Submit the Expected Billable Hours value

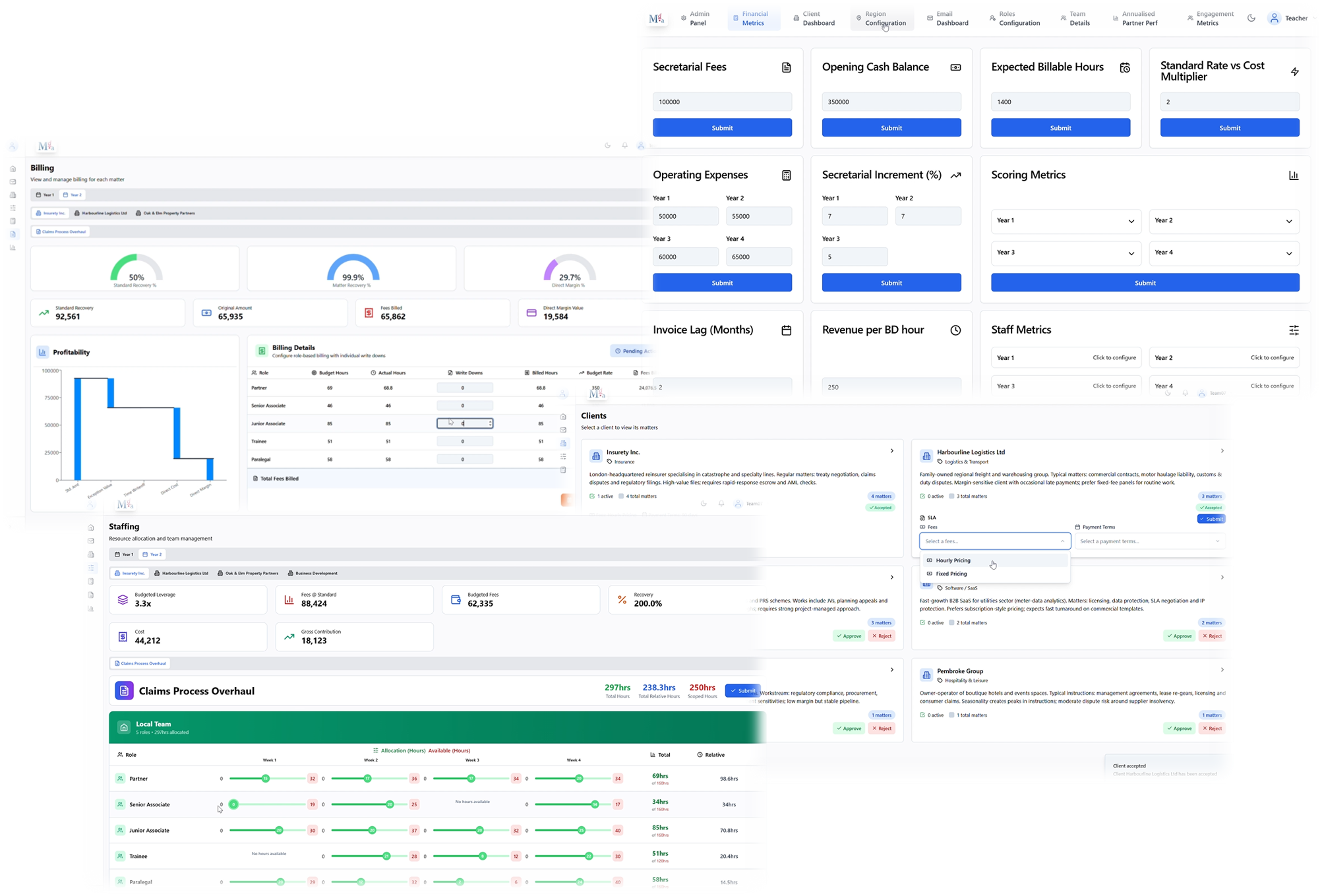[x=1060, y=128]
